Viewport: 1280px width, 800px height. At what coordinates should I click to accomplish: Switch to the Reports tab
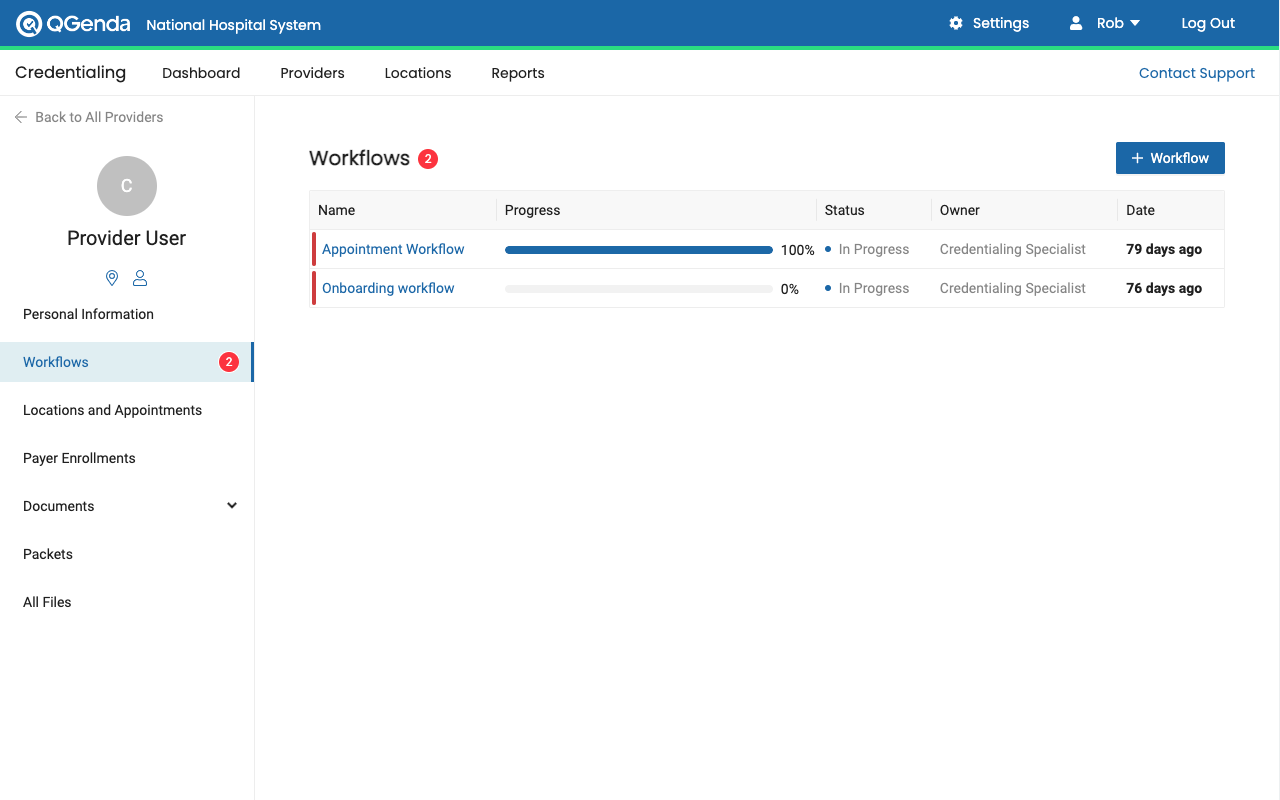pos(517,73)
